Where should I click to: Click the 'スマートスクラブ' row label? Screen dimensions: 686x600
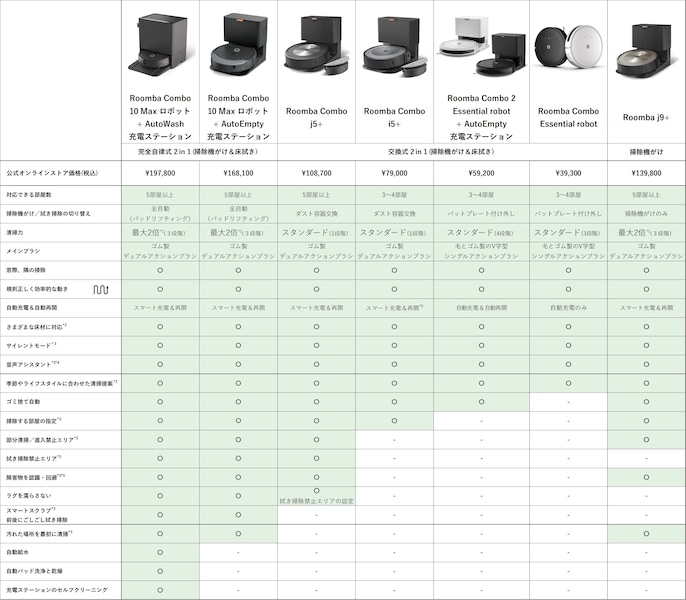click(37, 515)
